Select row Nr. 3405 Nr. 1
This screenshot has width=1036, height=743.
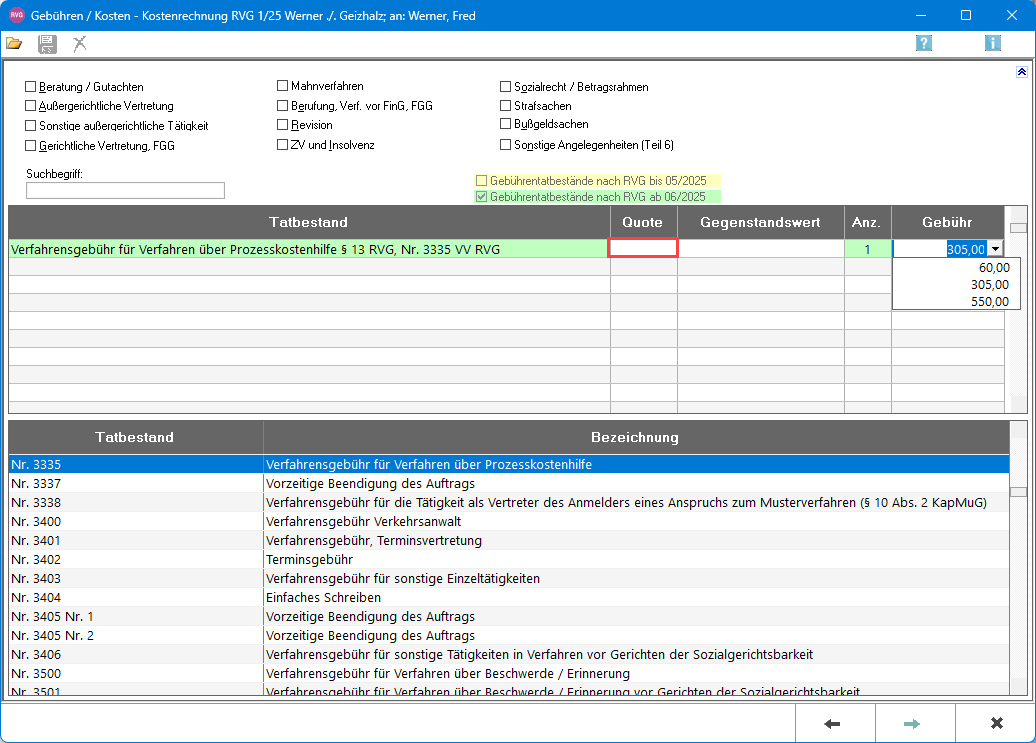coord(509,616)
